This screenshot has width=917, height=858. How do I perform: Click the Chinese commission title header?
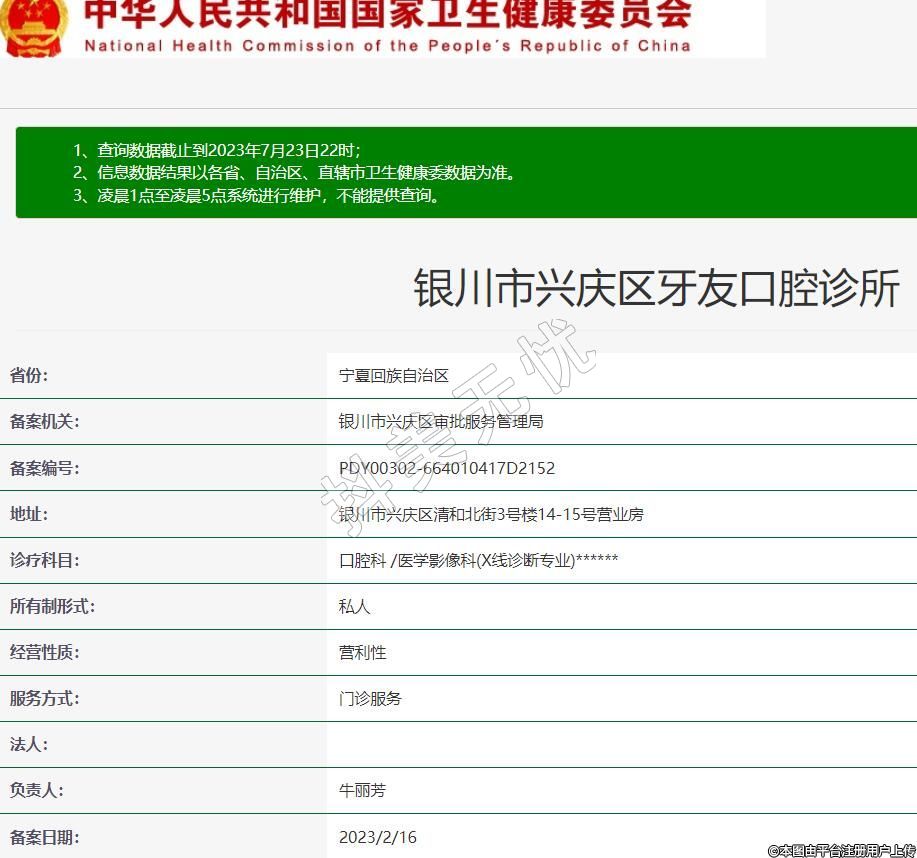pos(386,14)
